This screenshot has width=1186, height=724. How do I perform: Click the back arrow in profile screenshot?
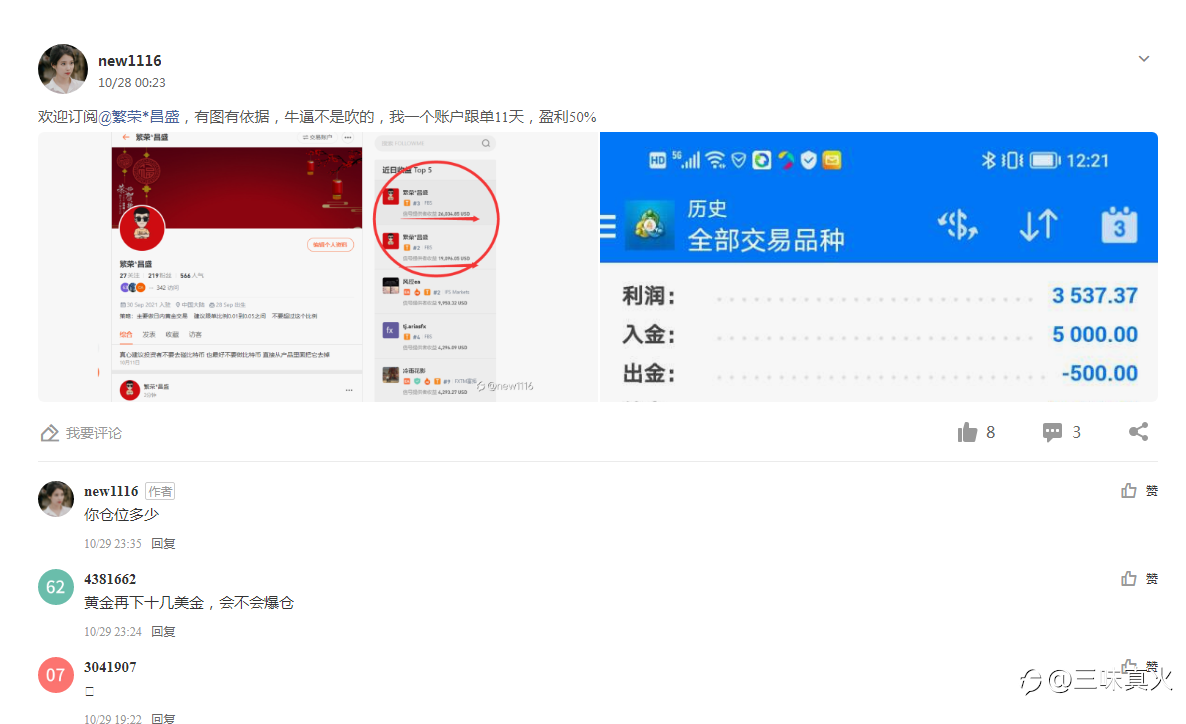126,137
